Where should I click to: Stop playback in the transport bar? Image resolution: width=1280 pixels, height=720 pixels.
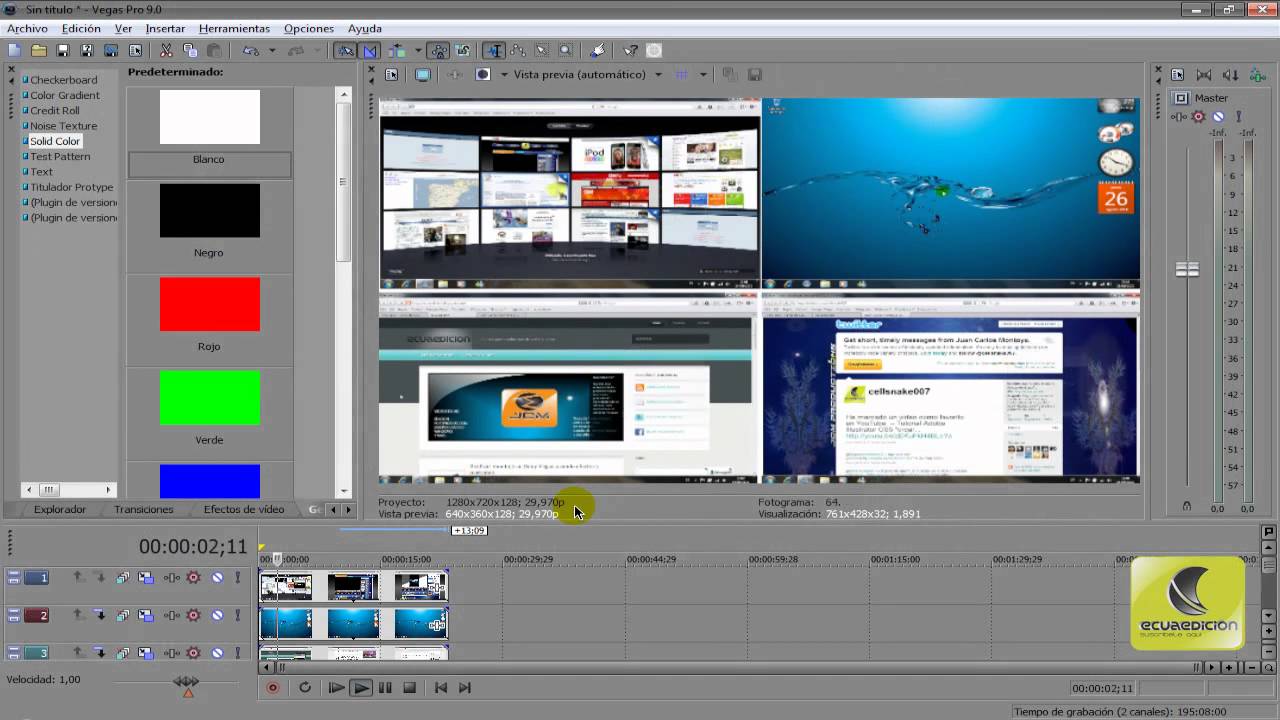[409, 687]
